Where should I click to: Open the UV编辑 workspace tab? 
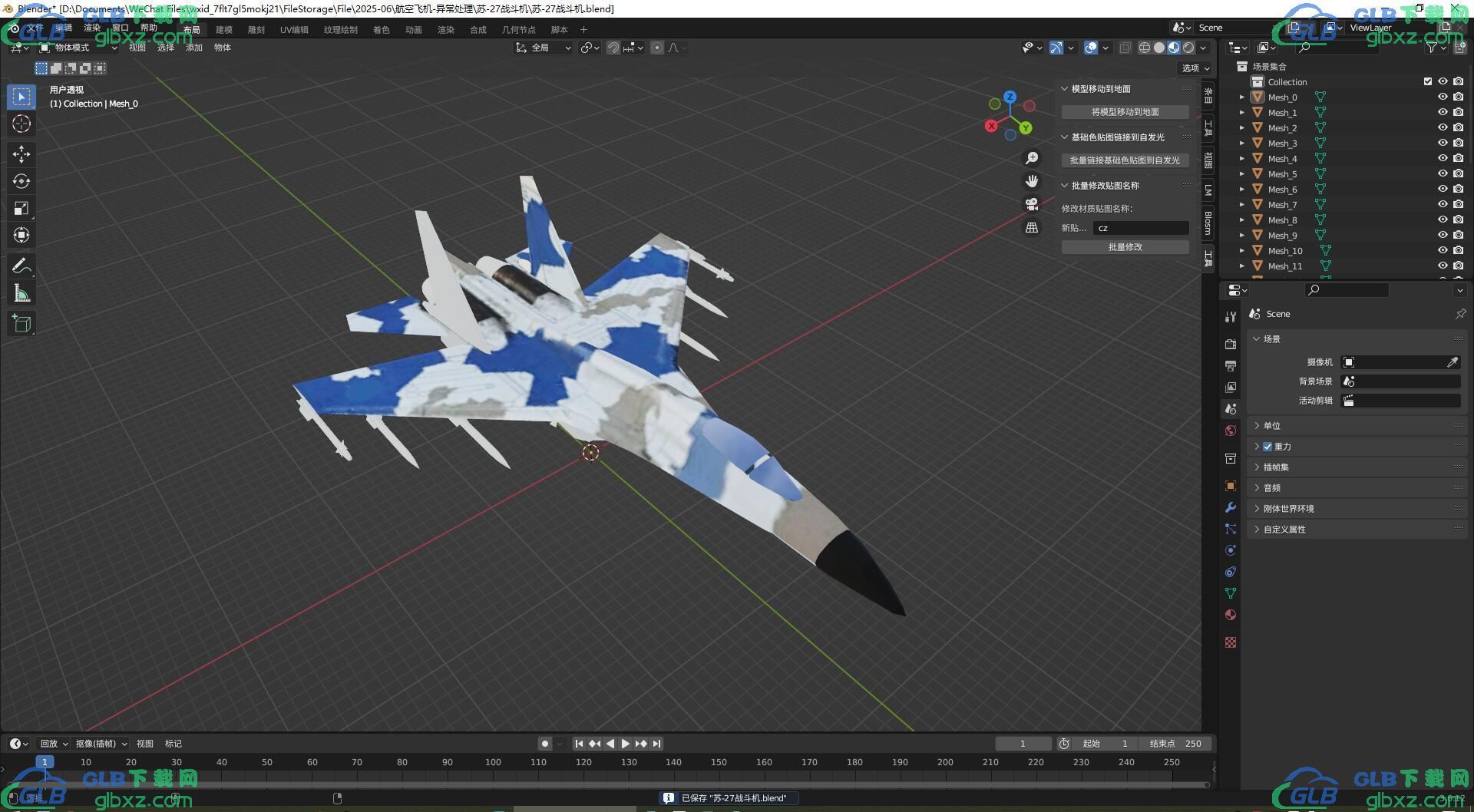tap(294, 30)
